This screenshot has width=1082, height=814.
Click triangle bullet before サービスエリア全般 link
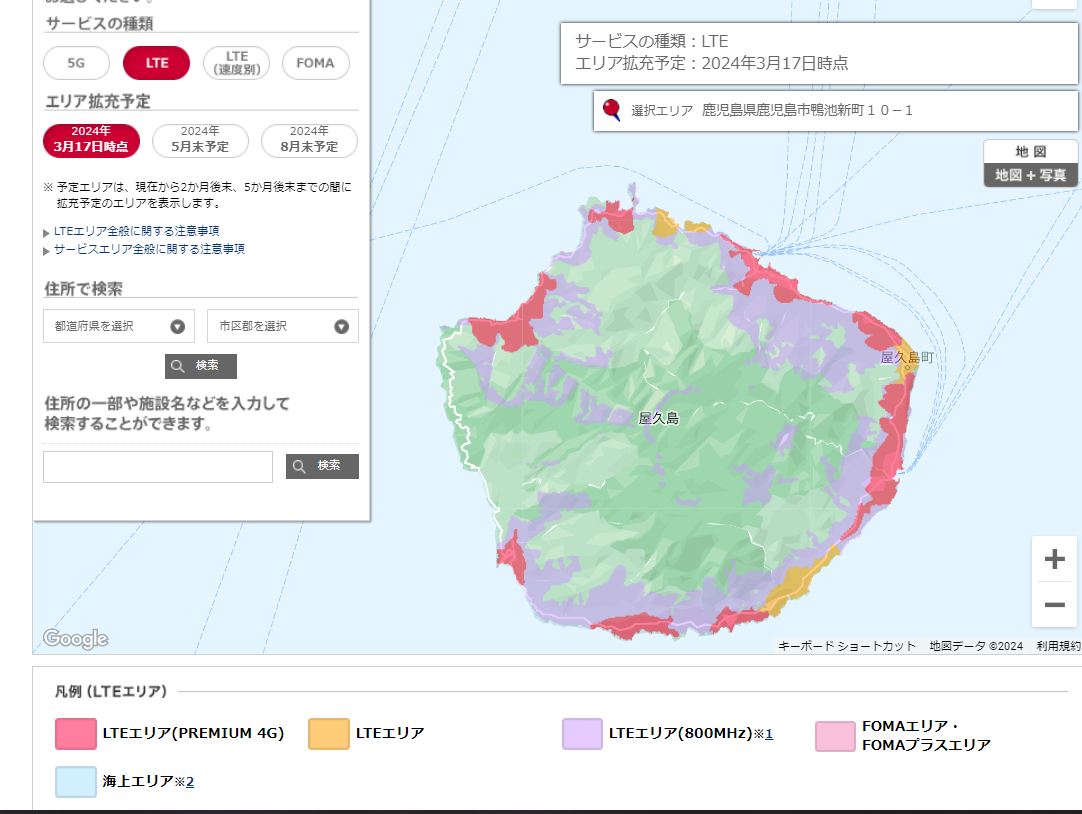click(x=46, y=250)
